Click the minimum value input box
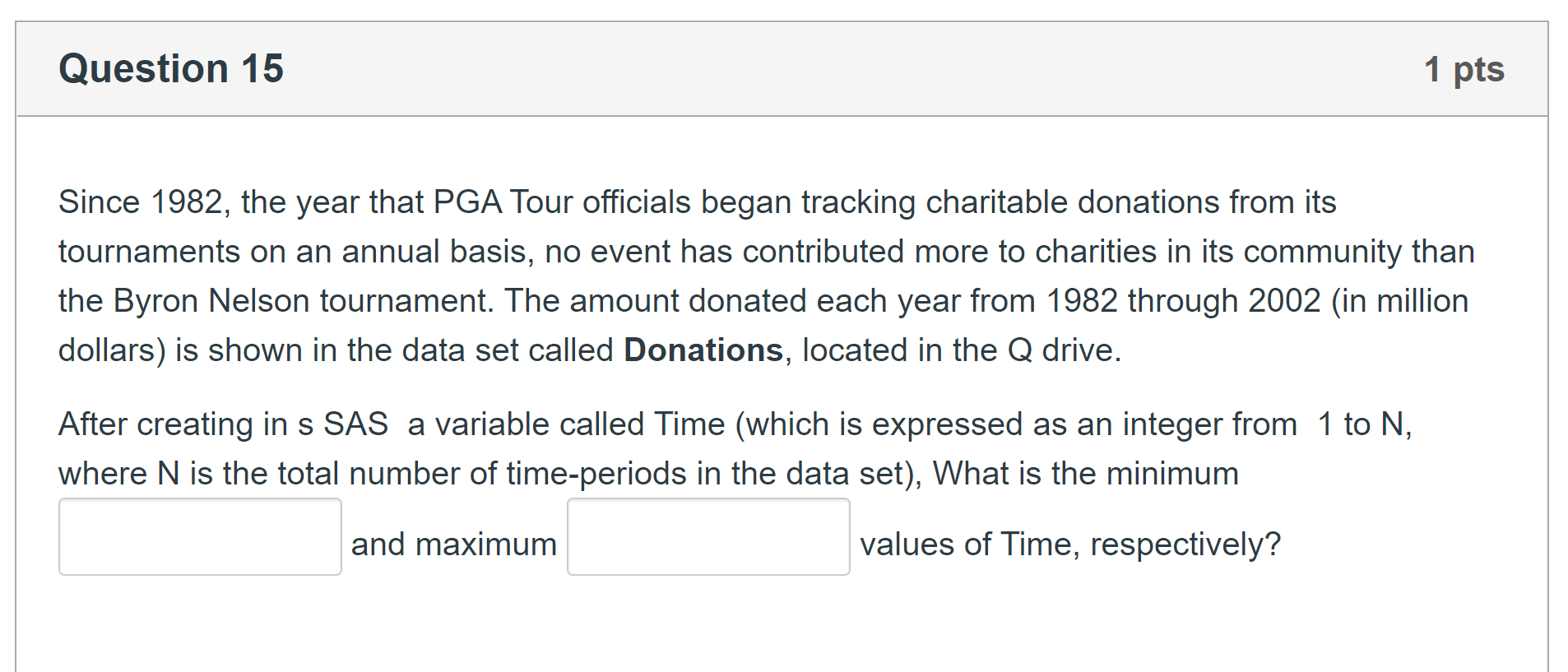 (200, 536)
